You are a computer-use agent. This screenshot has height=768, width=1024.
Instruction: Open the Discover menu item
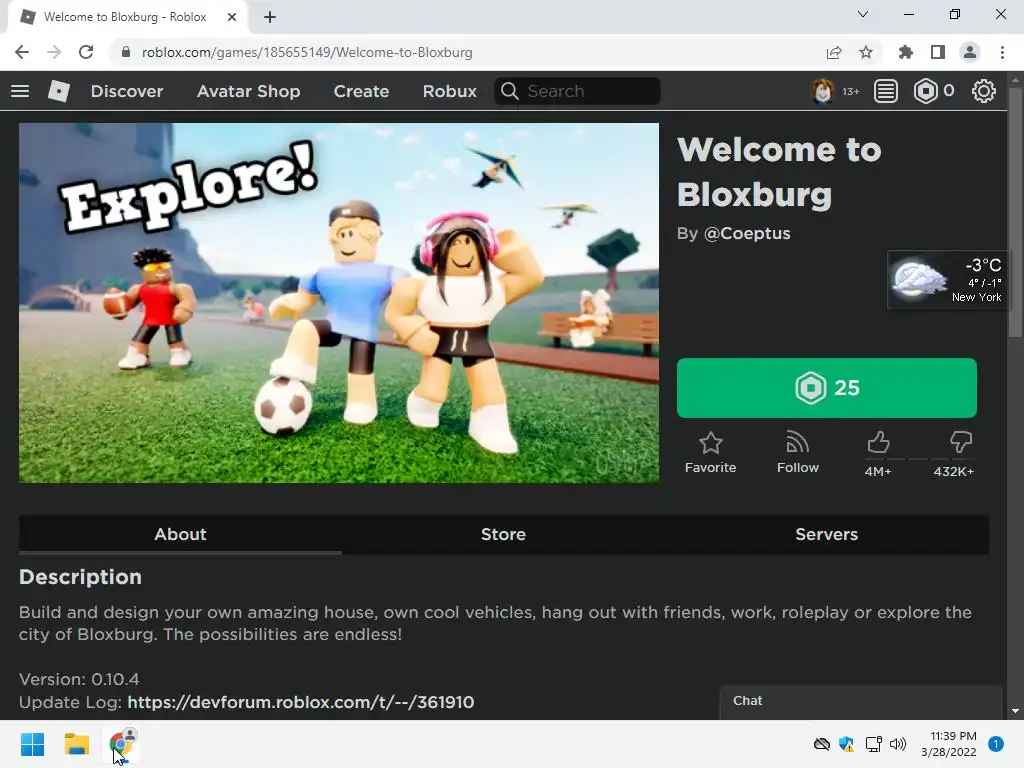(127, 91)
